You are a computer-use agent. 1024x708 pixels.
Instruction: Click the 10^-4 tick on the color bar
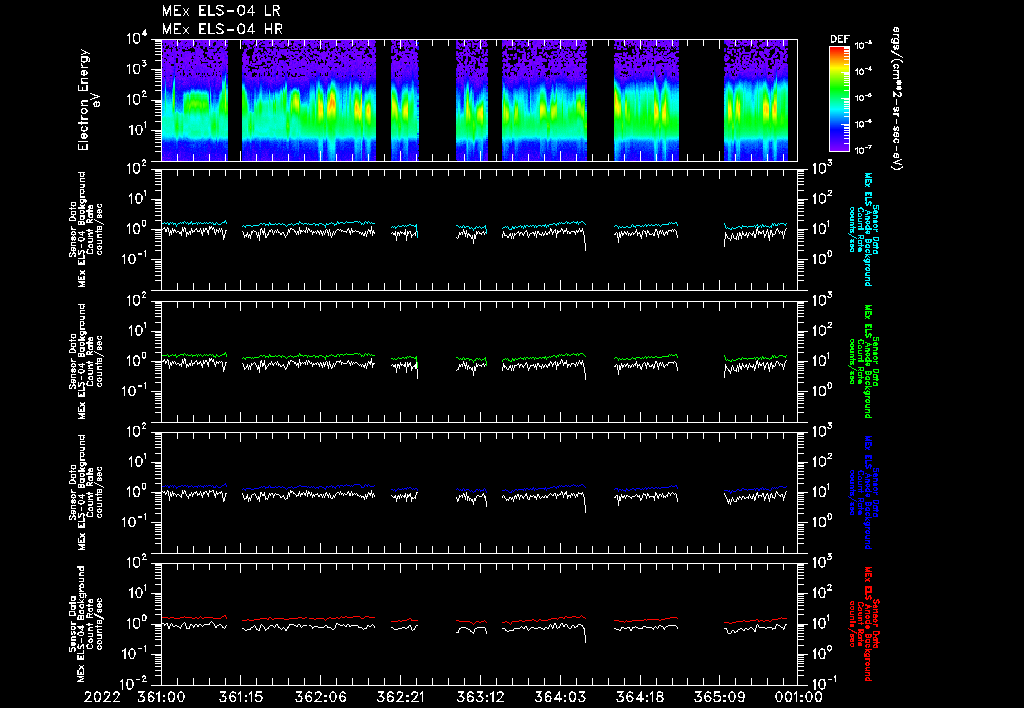[x=864, y=71]
